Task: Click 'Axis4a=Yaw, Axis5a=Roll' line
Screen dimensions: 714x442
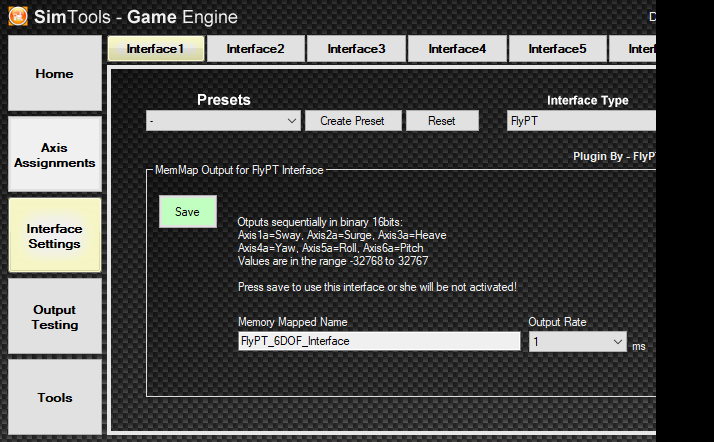Action: coord(331,248)
